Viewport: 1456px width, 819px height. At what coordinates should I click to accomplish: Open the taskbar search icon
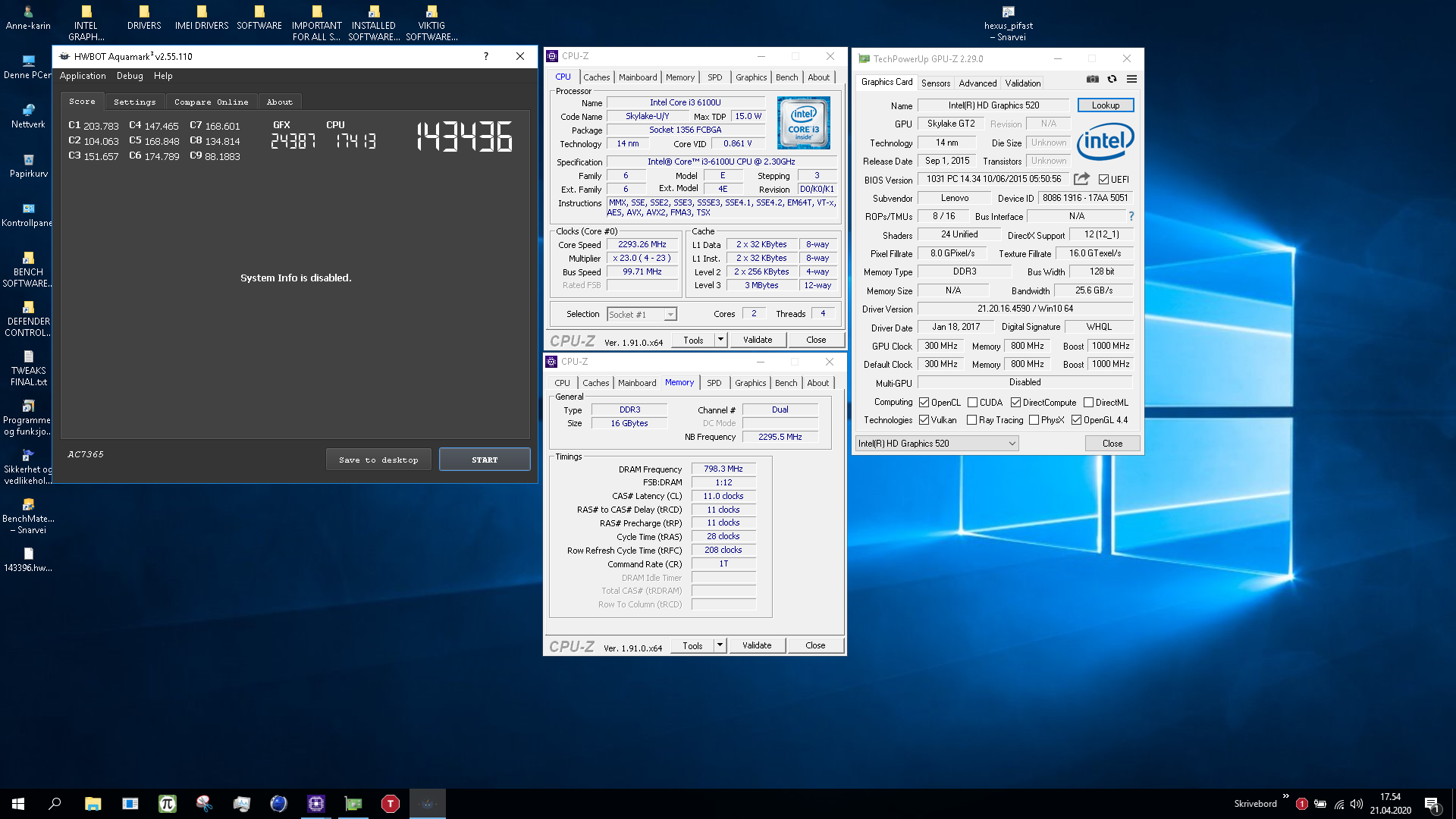point(55,804)
